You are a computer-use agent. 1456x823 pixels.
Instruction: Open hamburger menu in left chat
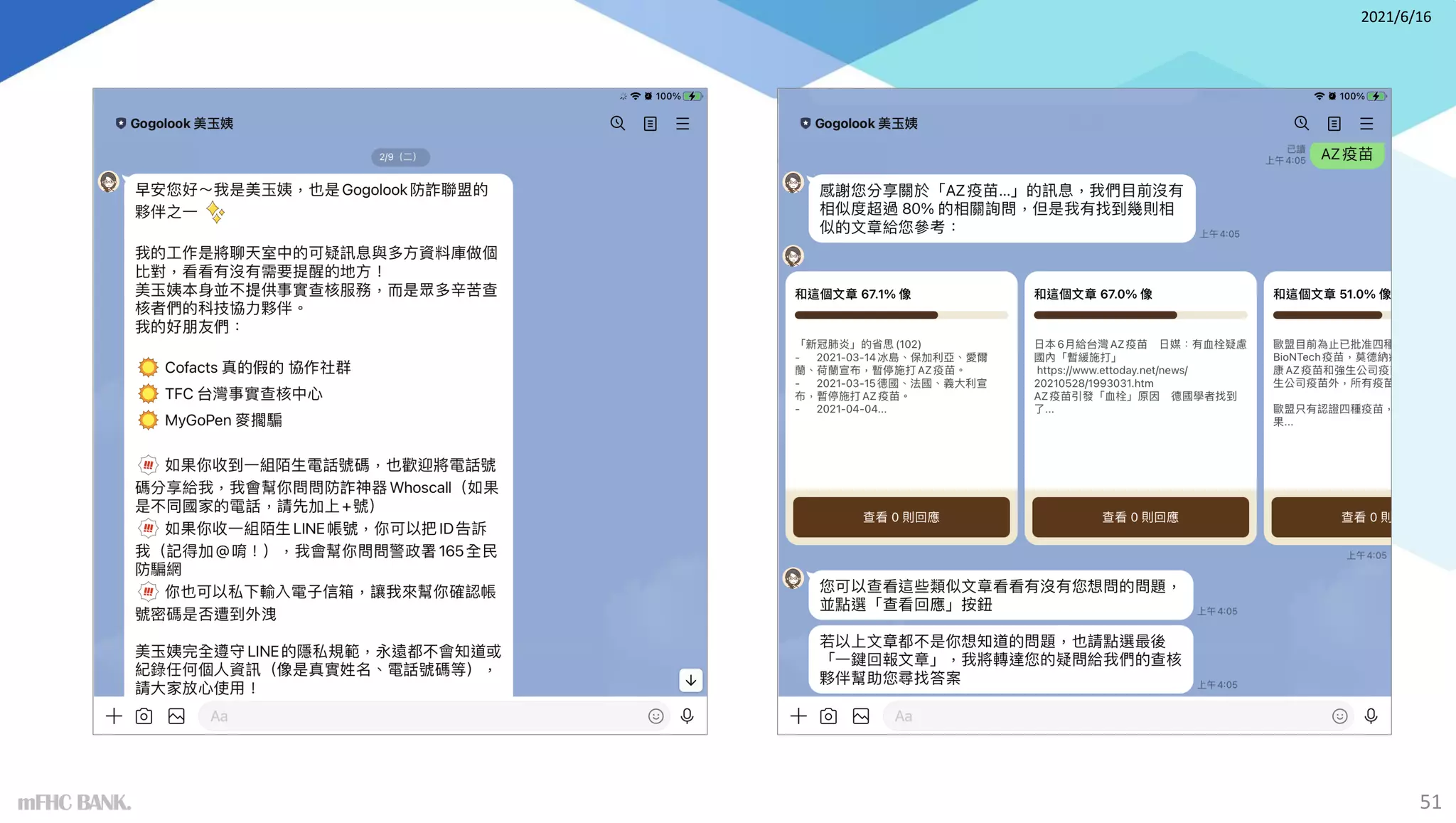tap(682, 124)
